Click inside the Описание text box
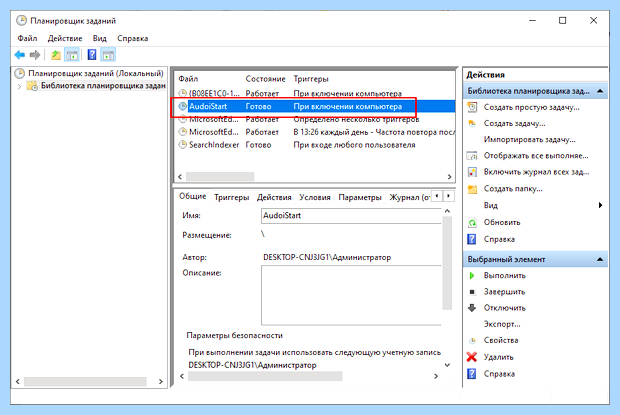This screenshot has width=620, height=415. (351, 295)
